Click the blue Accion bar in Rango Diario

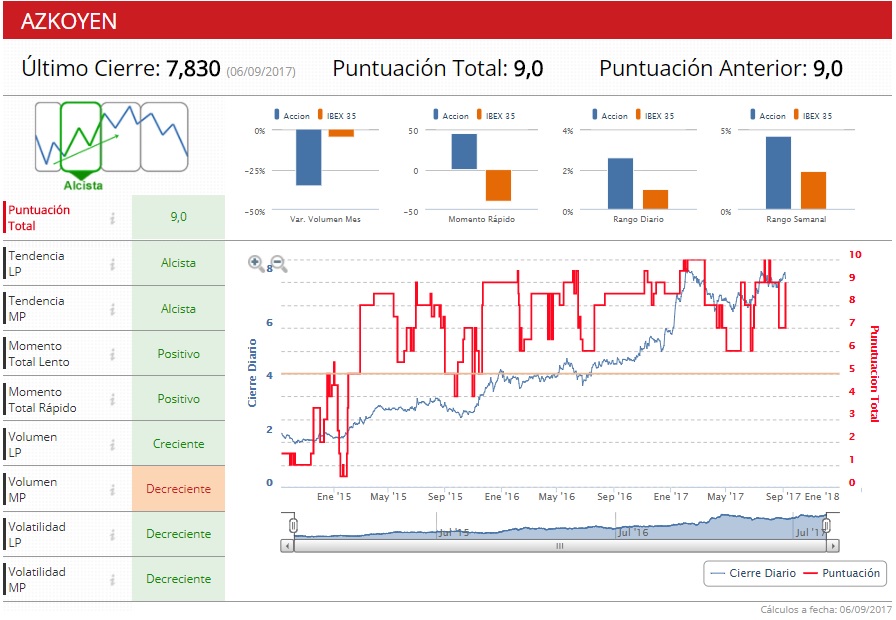[x=621, y=183]
